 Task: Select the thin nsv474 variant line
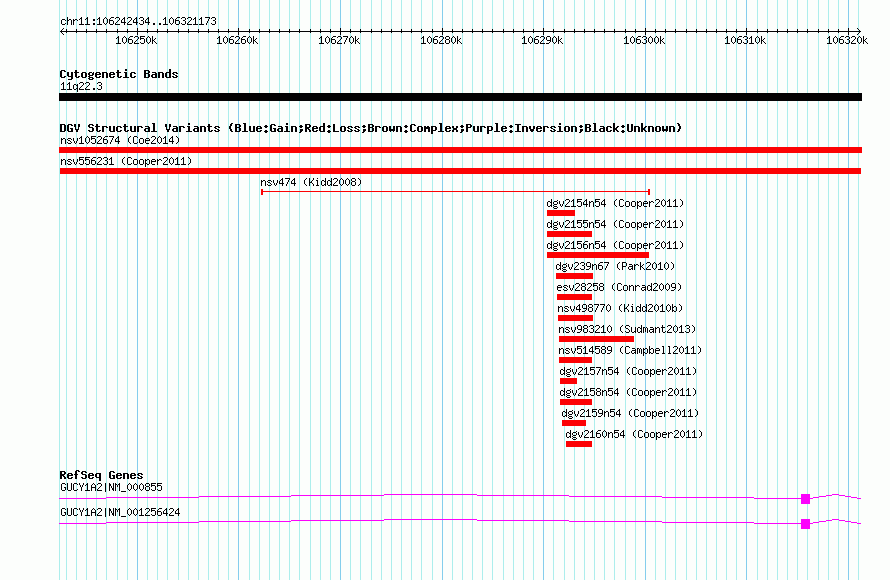tap(455, 192)
